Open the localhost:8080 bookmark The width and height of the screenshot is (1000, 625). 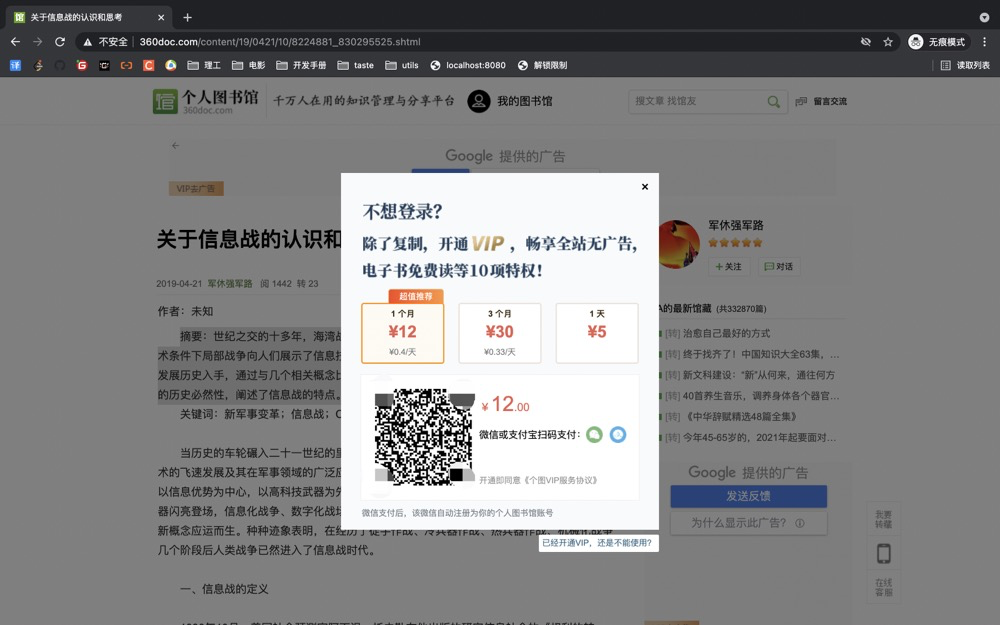click(x=468, y=65)
